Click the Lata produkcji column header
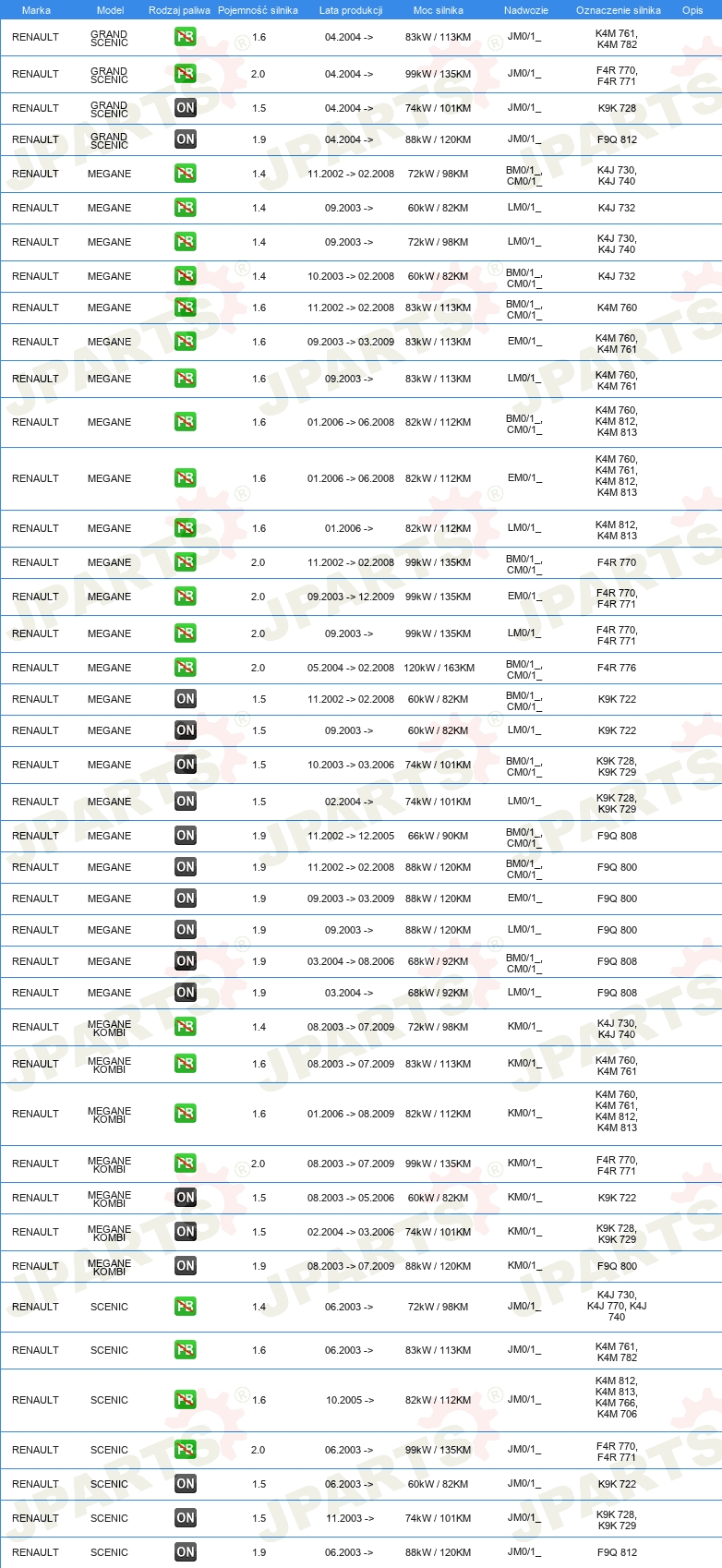Screen dimensions: 722x1568 pyautogui.click(x=351, y=10)
